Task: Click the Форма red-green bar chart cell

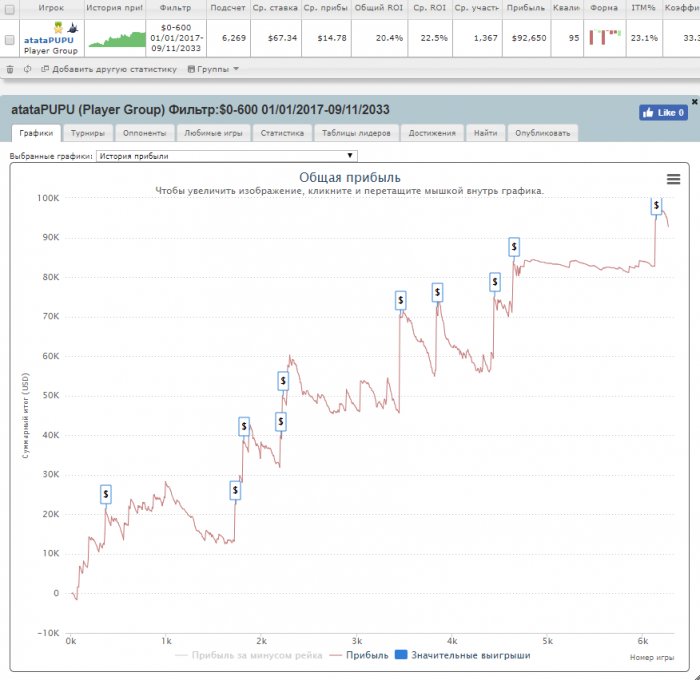Action: point(604,37)
